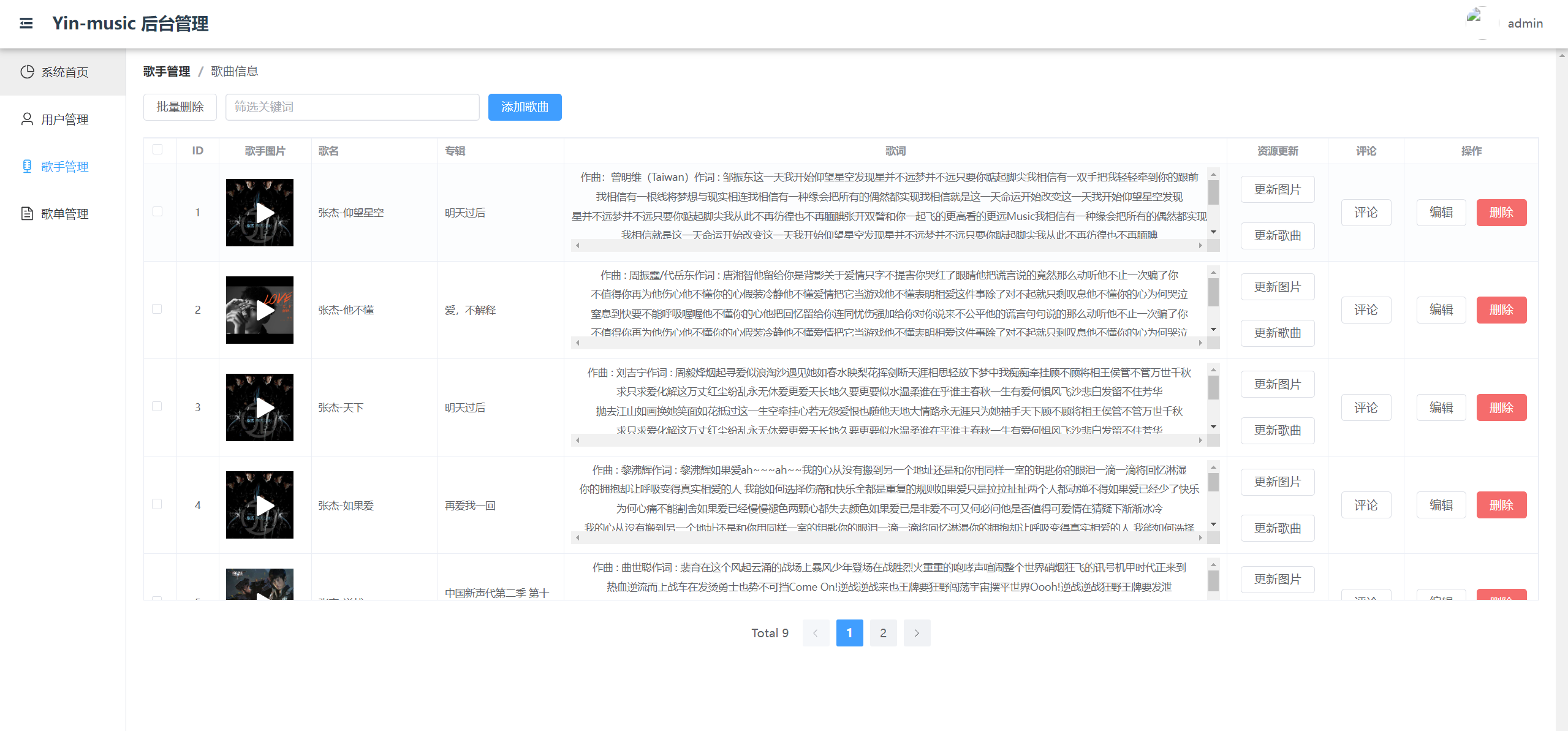
Task: Delete the song 张杰-他不懂
Action: (x=1501, y=310)
